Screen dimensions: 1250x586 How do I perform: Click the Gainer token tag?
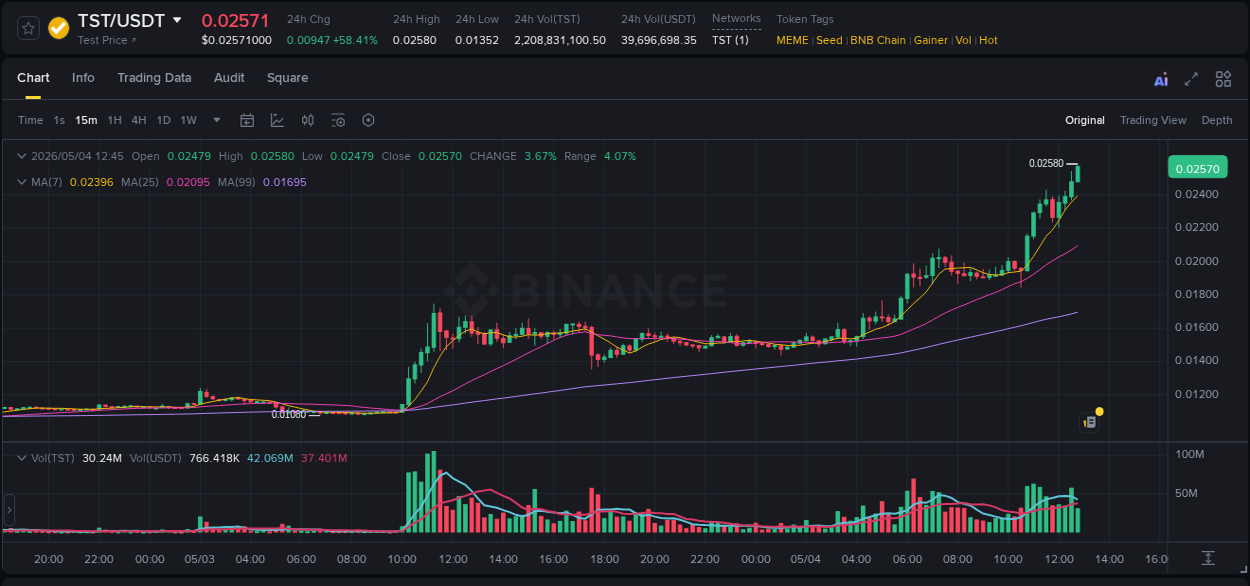[x=930, y=40]
